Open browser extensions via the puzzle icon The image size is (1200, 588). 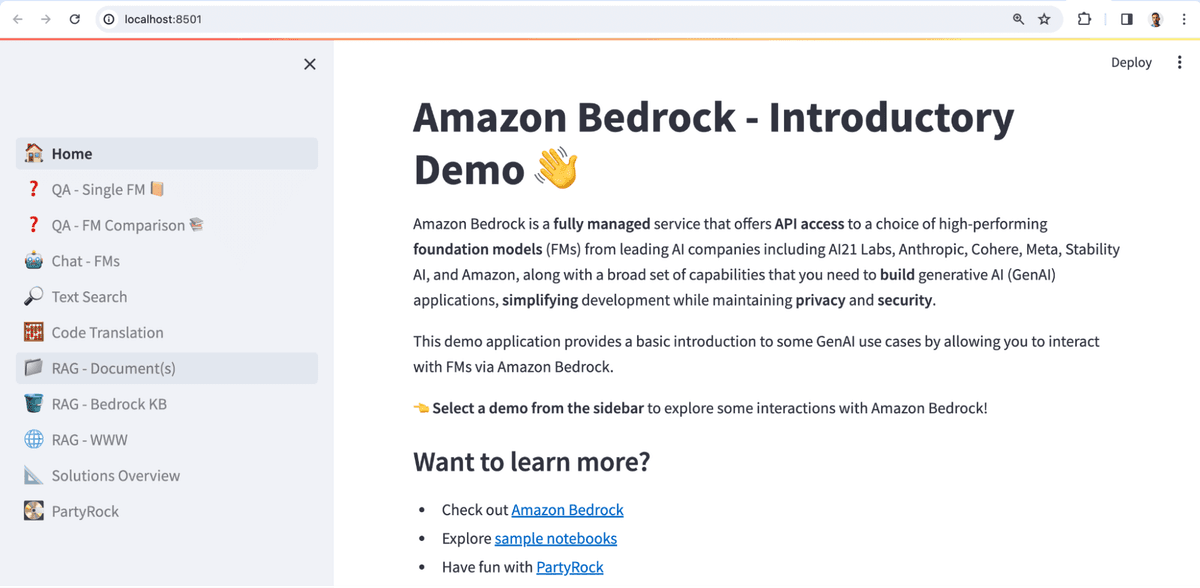click(1083, 18)
